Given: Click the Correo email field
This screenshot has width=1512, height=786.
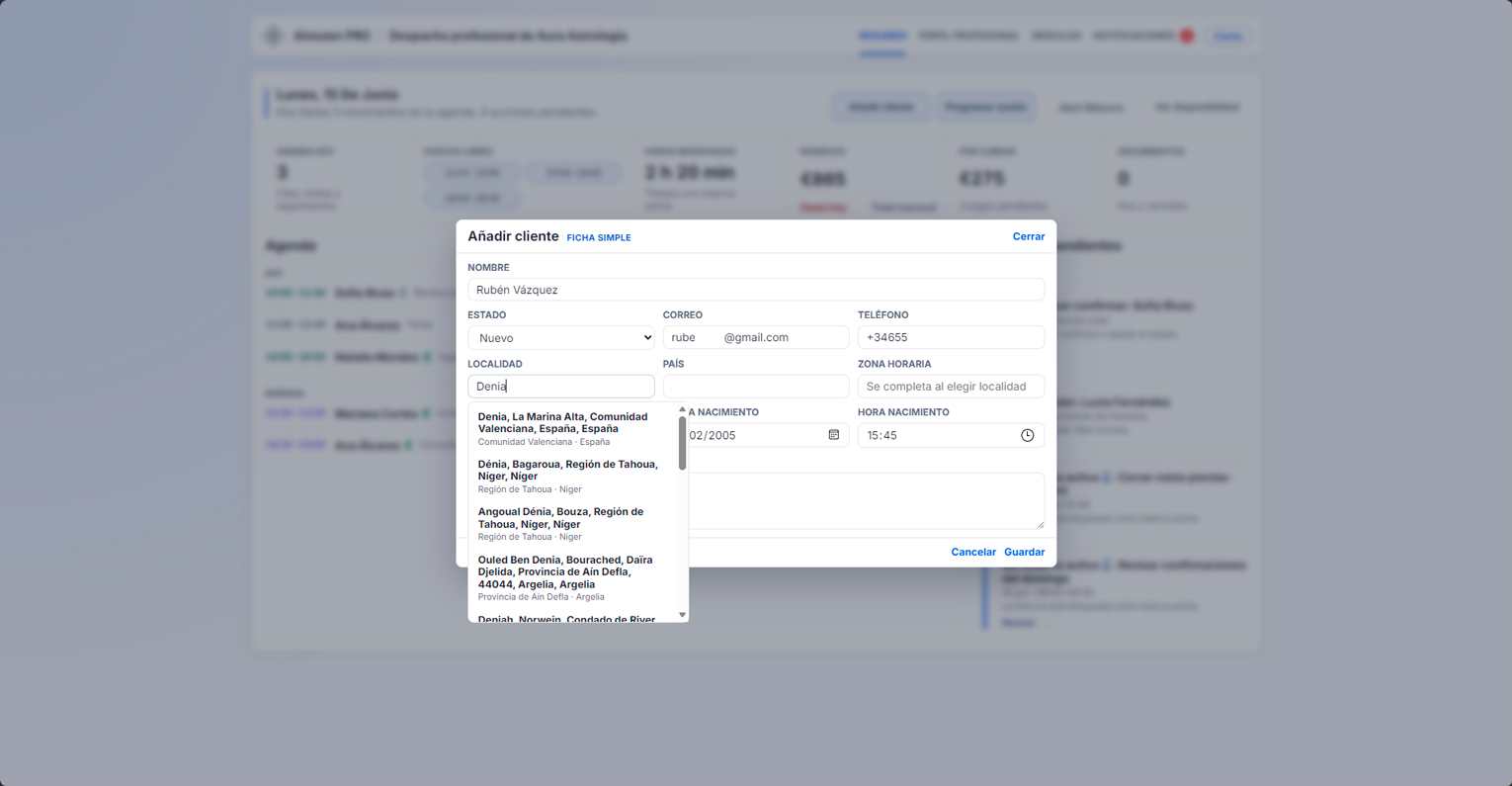Looking at the screenshot, I should (756, 337).
